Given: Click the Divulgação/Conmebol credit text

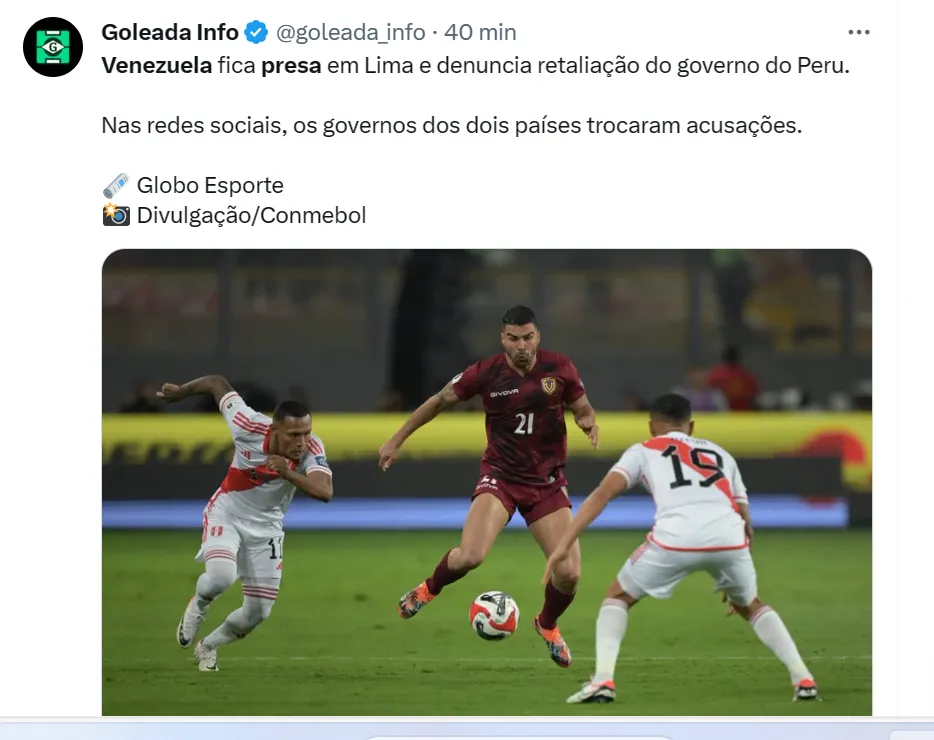Looking at the screenshot, I should point(251,215).
